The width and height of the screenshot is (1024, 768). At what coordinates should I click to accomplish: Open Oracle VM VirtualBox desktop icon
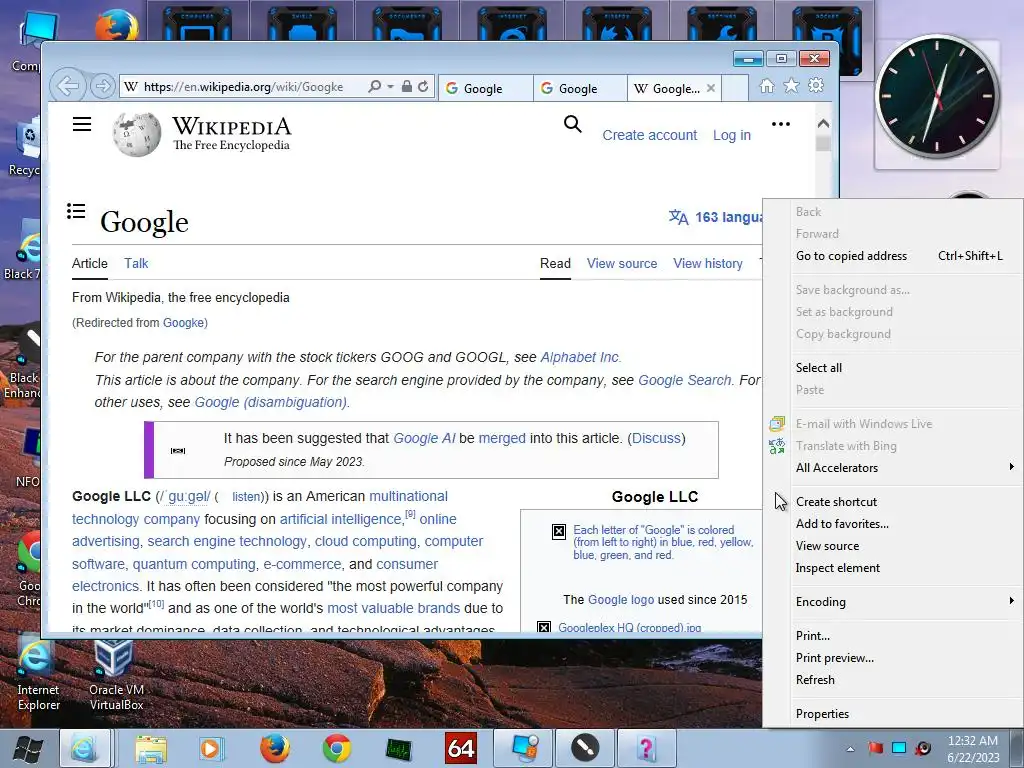tap(116, 675)
